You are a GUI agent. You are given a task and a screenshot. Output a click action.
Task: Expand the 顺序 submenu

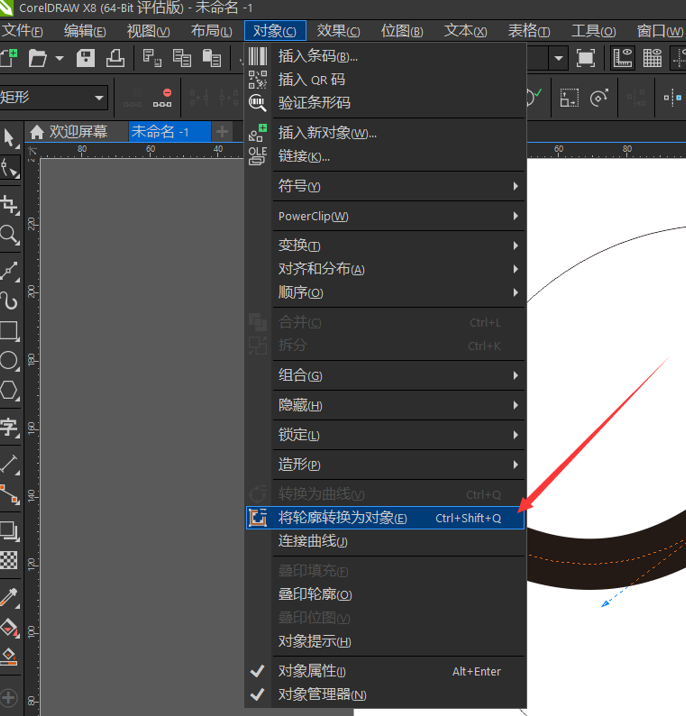[x=385, y=292]
